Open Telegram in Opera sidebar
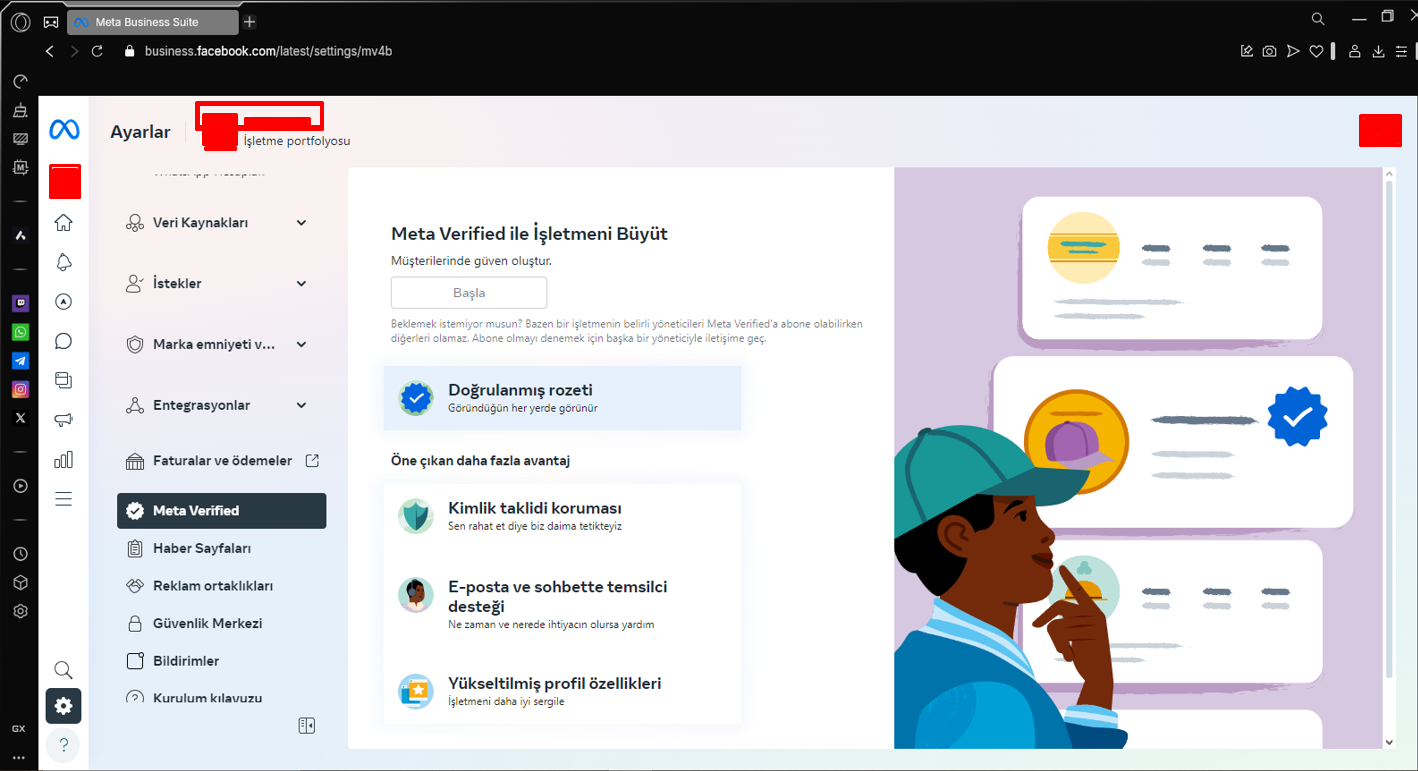 tap(20, 361)
